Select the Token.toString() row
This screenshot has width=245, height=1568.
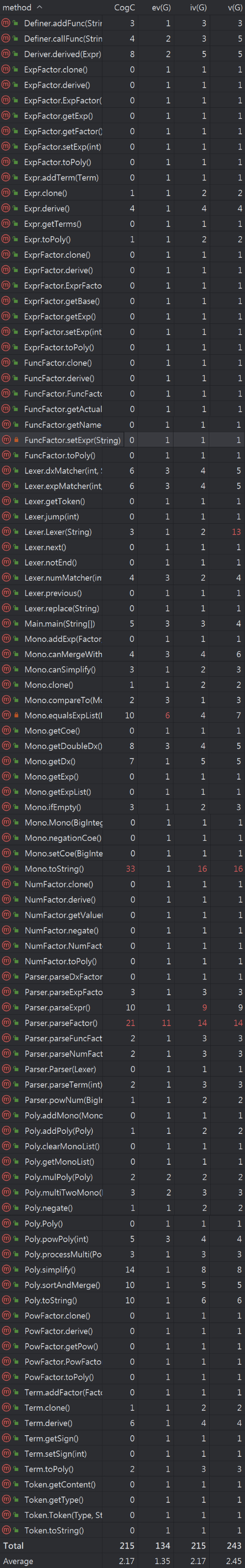(x=122, y=1530)
